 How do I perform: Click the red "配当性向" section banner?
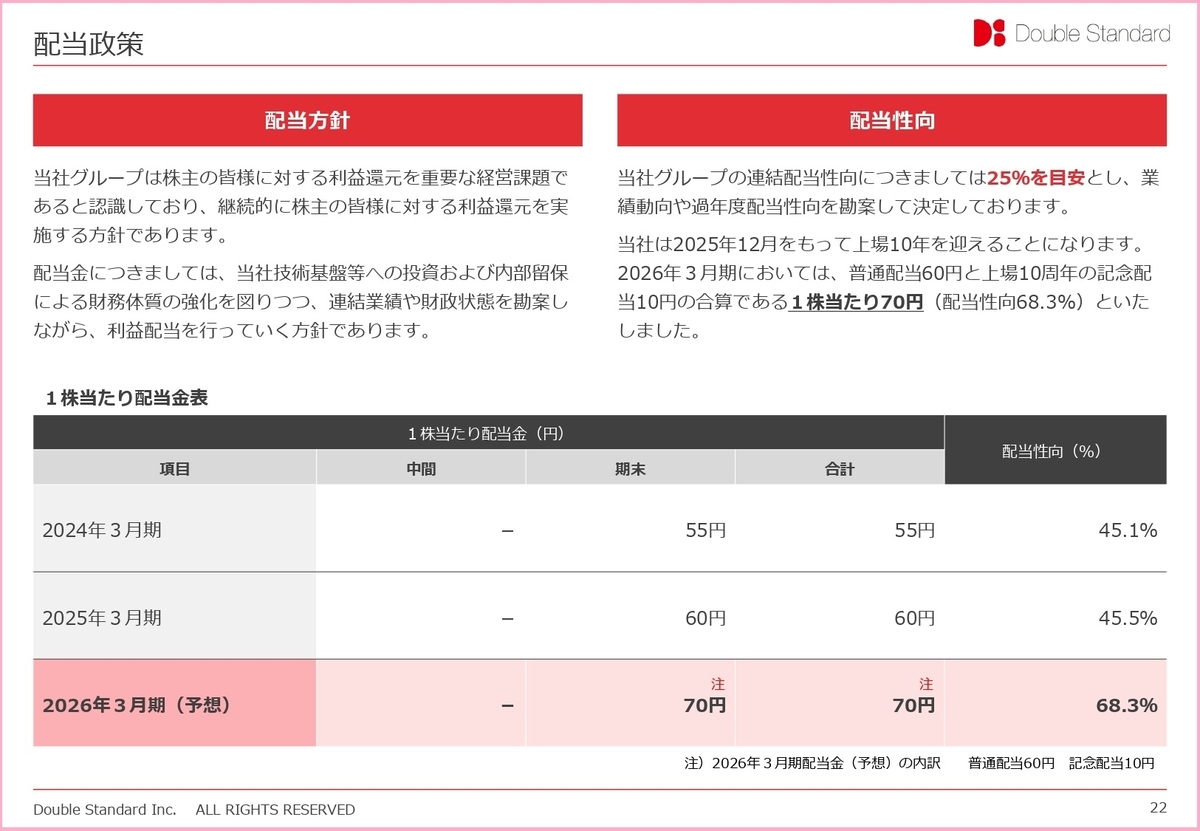pos(892,120)
